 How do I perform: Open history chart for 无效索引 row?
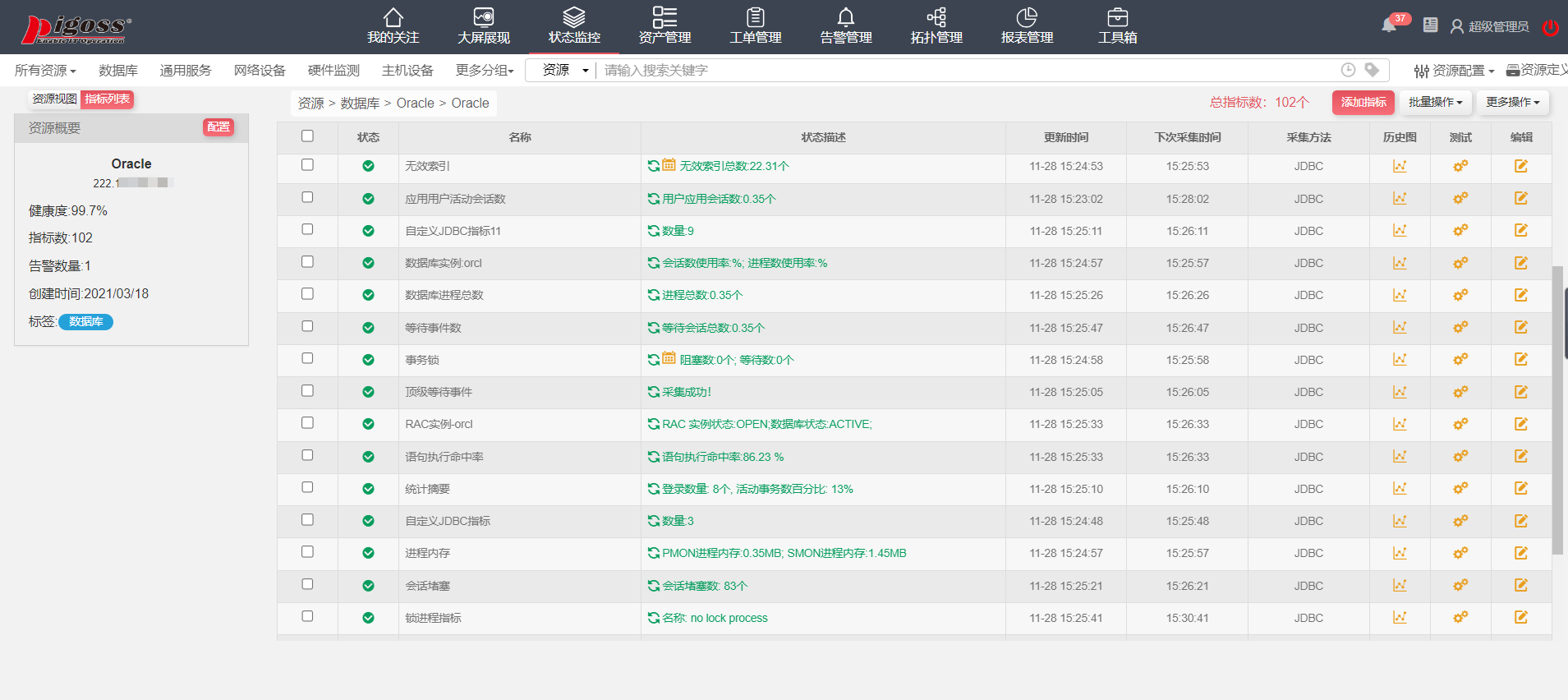point(1400,166)
